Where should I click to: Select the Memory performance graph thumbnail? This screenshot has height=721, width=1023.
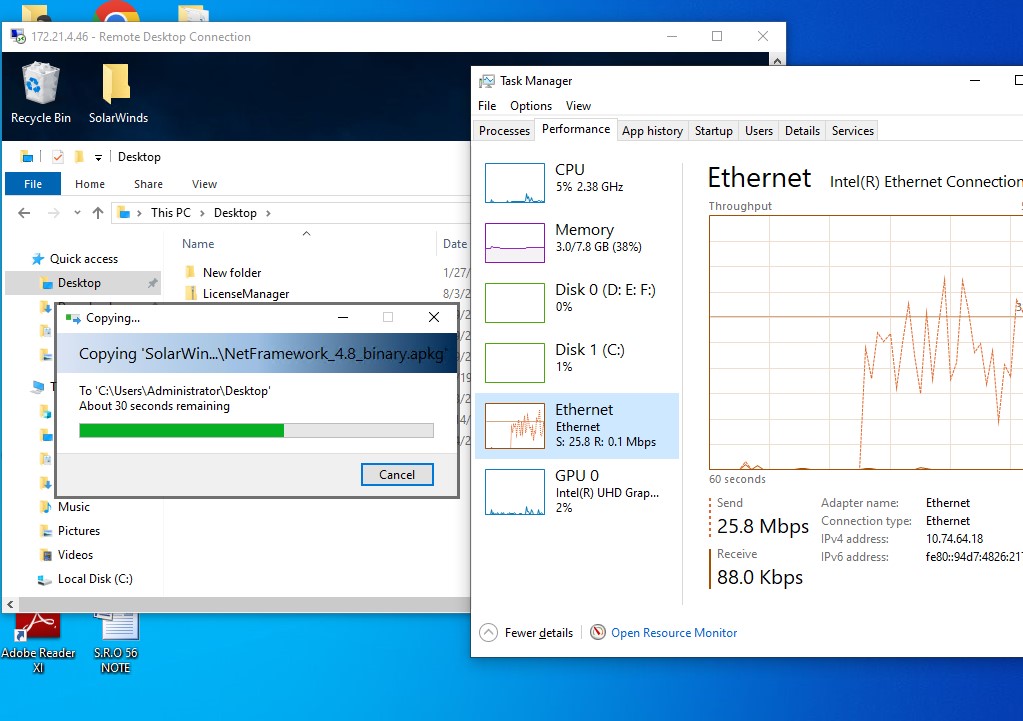click(x=515, y=243)
